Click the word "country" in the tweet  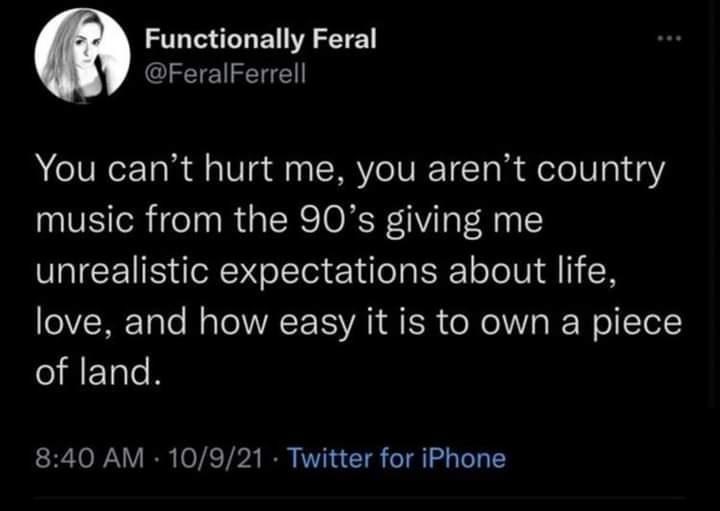pos(602,169)
